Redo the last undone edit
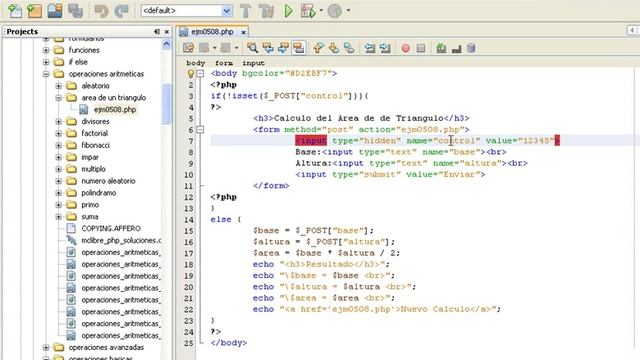This screenshot has width=640, height=360. (121, 11)
